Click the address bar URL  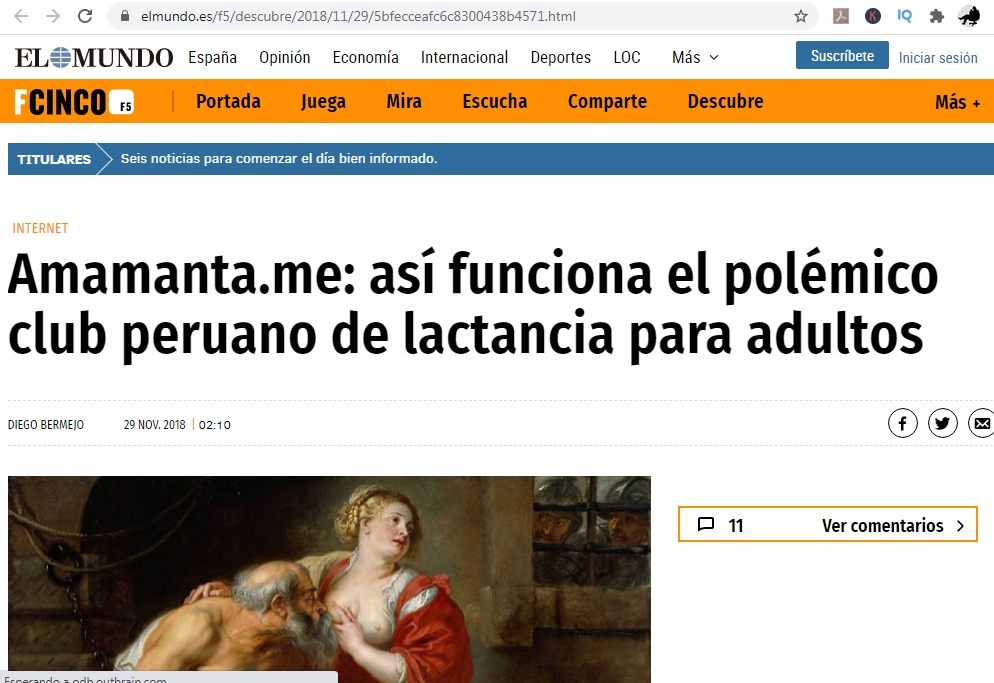[x=358, y=16]
